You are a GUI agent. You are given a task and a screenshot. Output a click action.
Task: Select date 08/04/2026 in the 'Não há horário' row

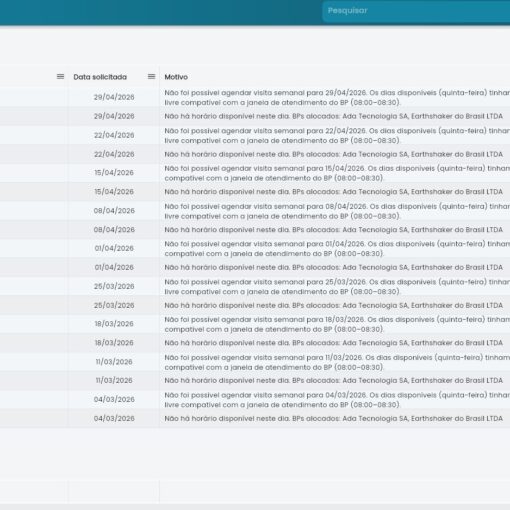tap(114, 230)
